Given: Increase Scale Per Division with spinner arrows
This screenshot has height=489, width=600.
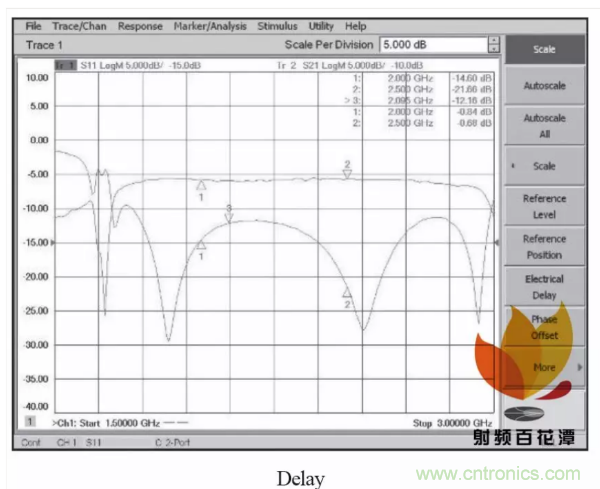Looking at the screenshot, I should point(492,41).
